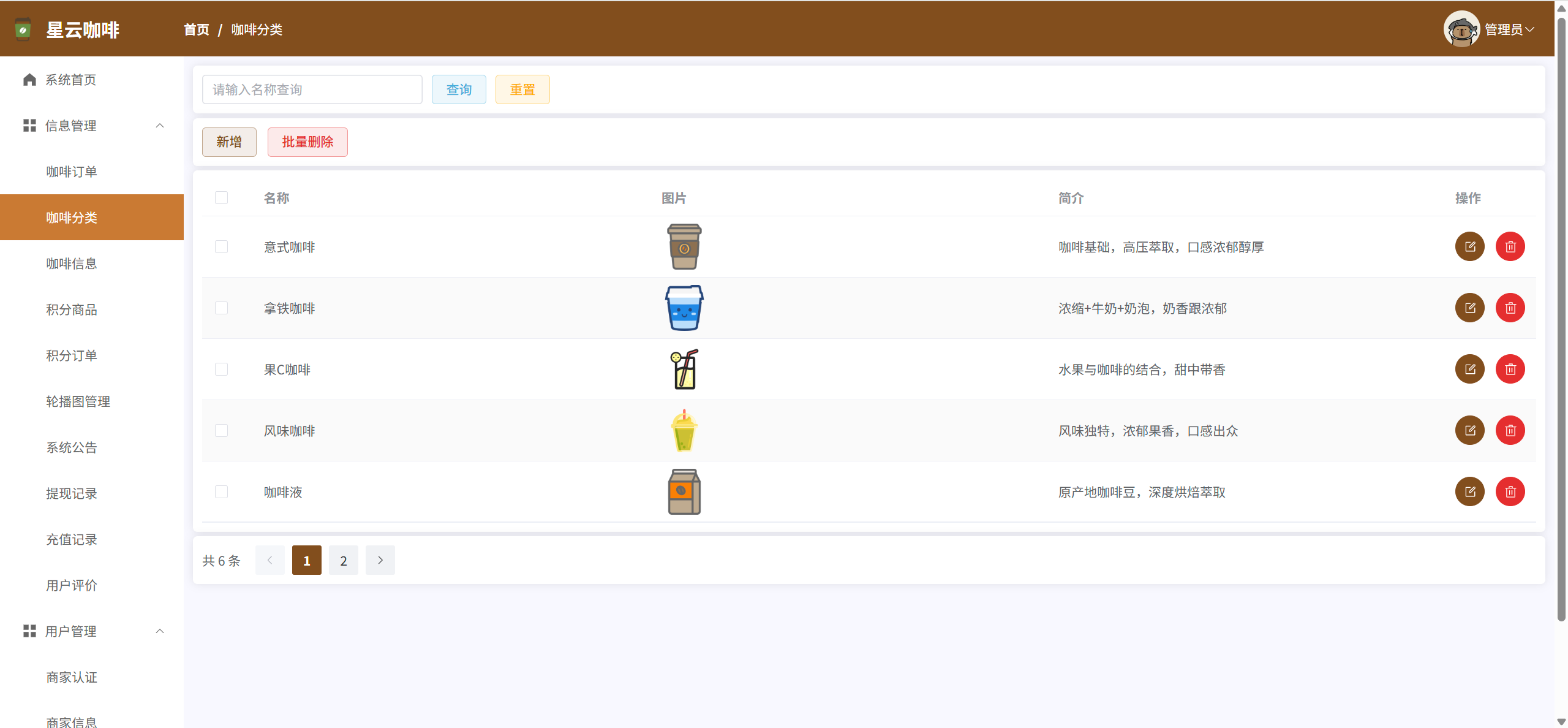Image resolution: width=1568 pixels, height=728 pixels.
Task: Click the edit icon for 意式咖啡 row
Action: pos(1469,246)
